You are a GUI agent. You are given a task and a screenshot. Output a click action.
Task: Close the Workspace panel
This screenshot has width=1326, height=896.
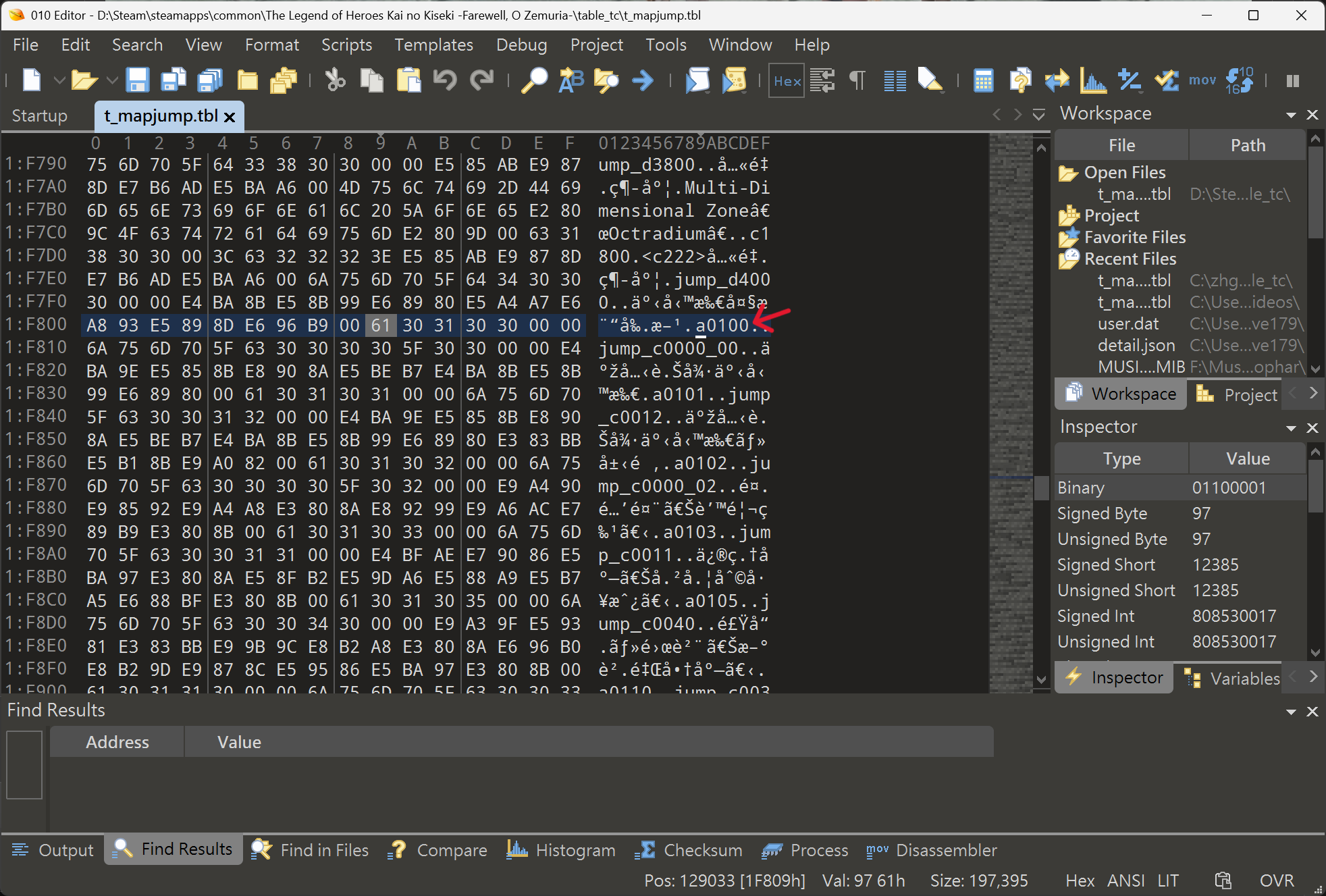[1312, 115]
